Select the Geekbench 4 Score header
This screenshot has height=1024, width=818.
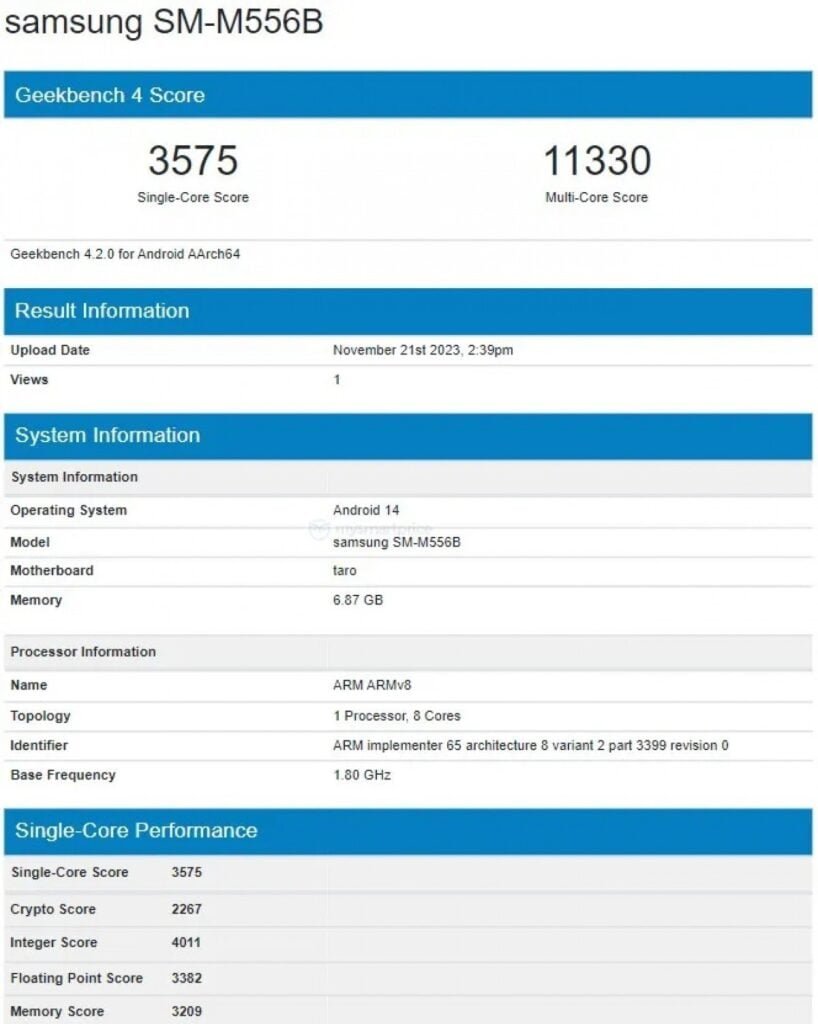(x=110, y=95)
